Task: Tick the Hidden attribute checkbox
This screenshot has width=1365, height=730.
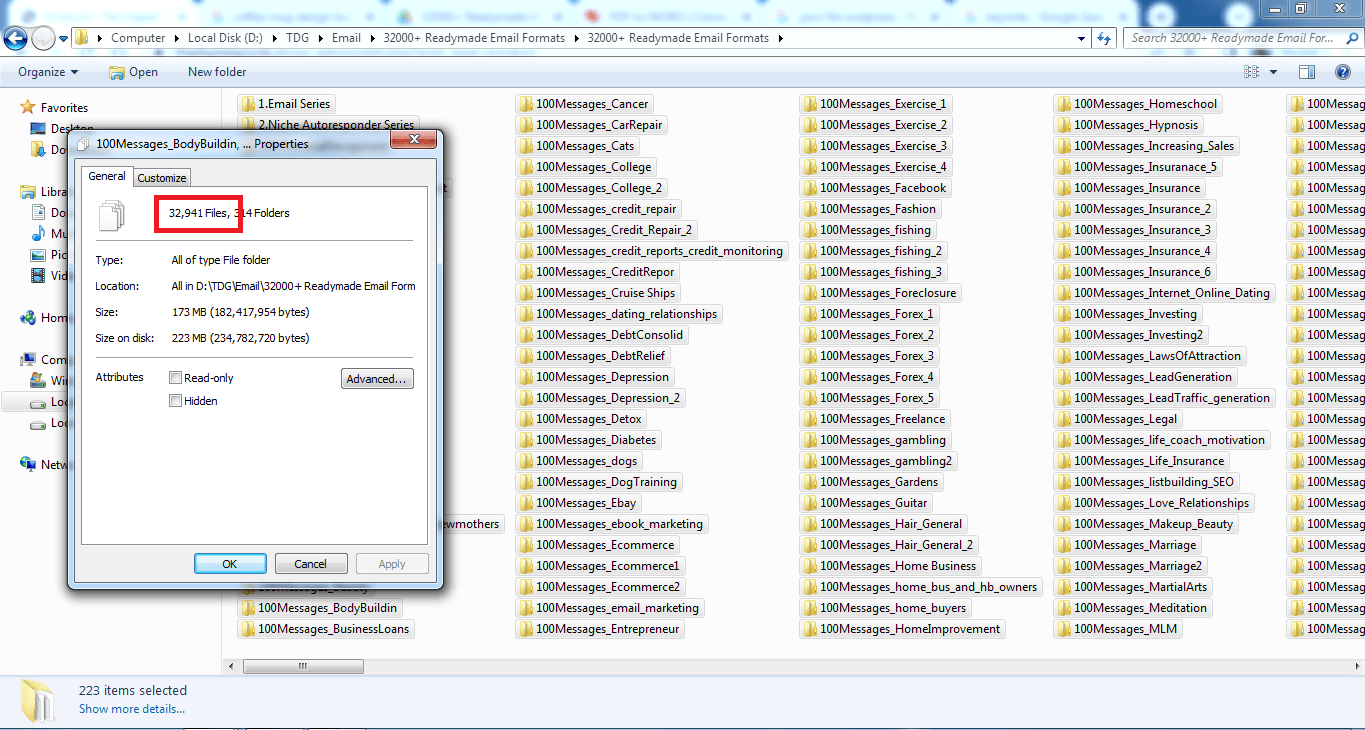Action: [176, 401]
